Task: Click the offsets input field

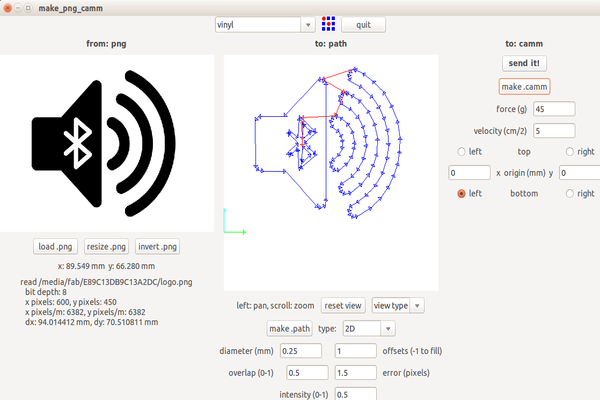Action: pos(355,351)
